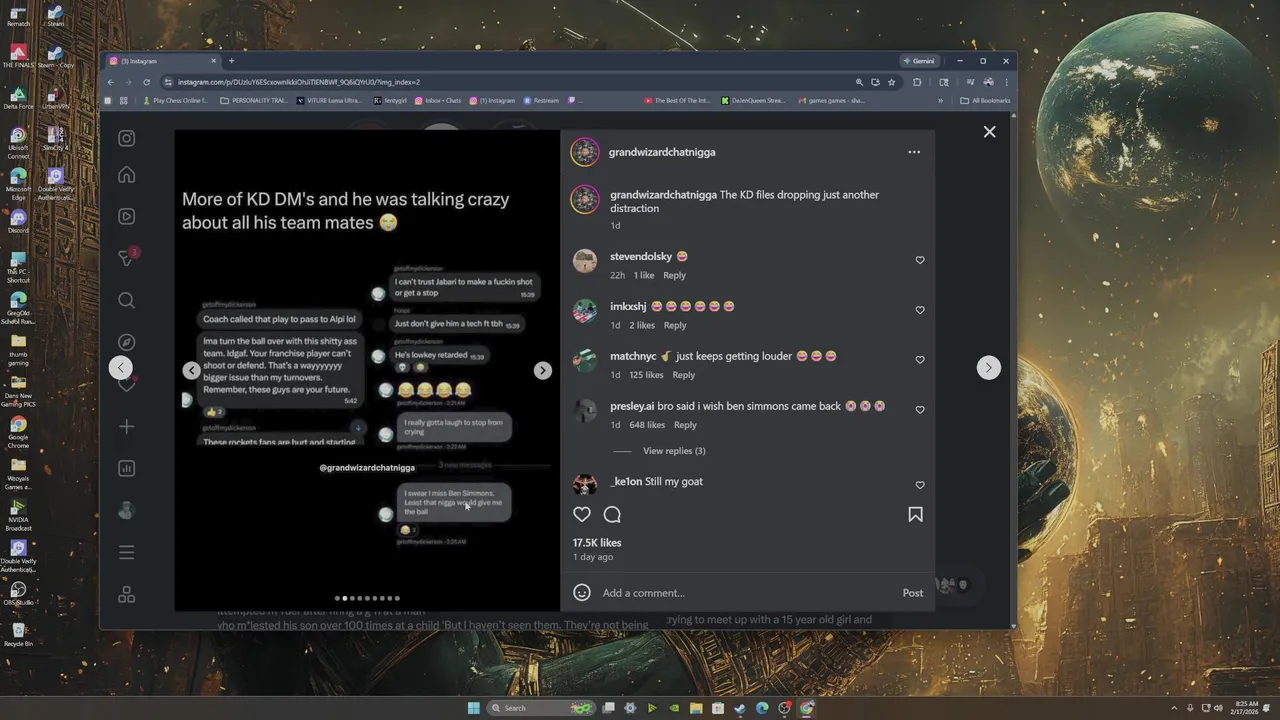Reply to matchnyc's comment

[x=683, y=375]
